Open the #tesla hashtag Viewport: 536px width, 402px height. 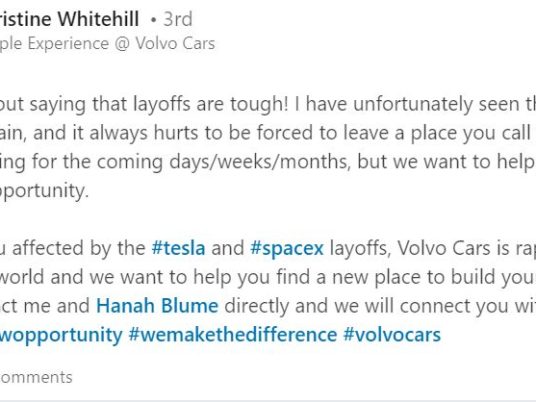[x=178, y=248]
